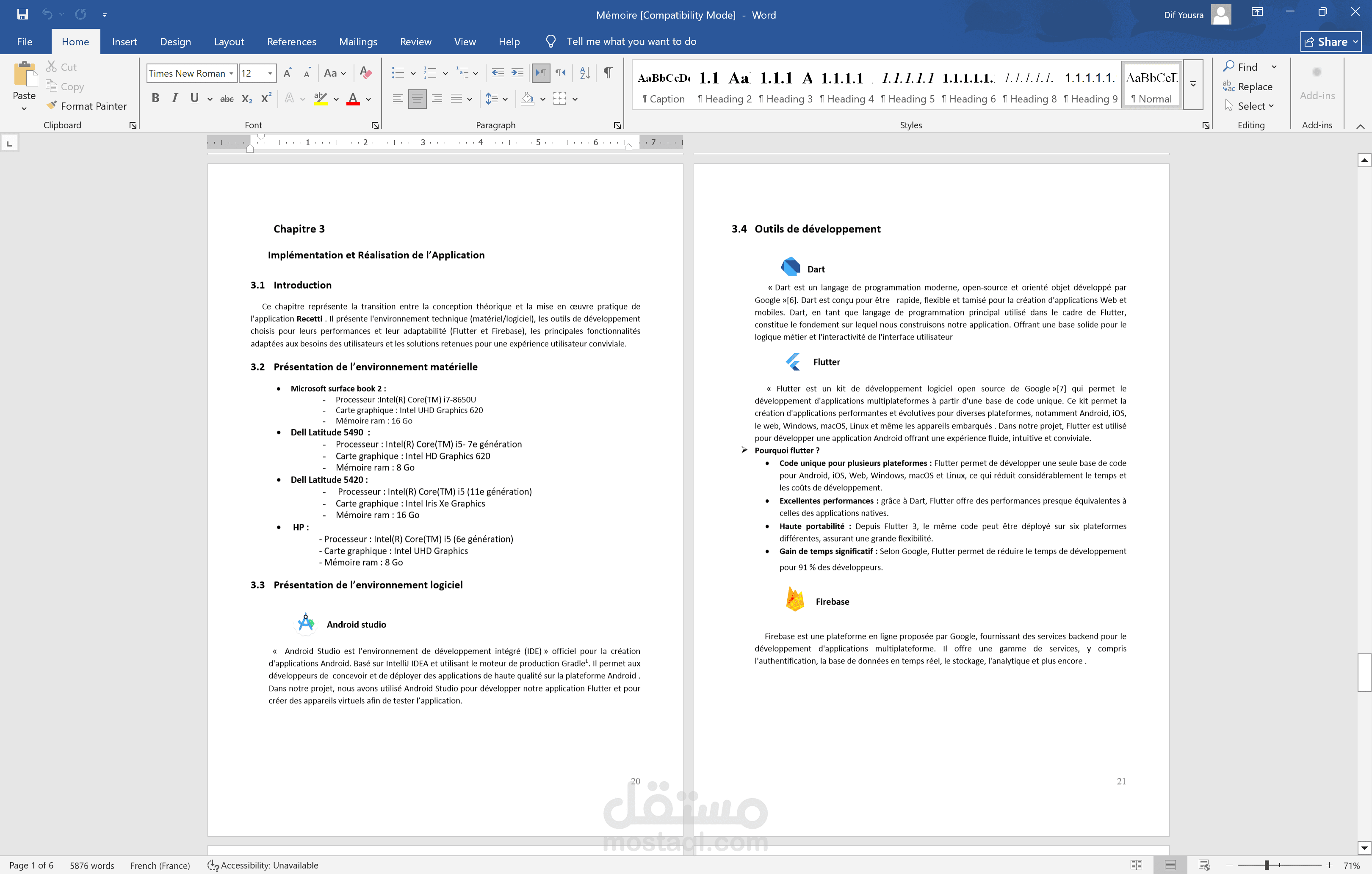Click the Sort paragraph icon

(584, 73)
